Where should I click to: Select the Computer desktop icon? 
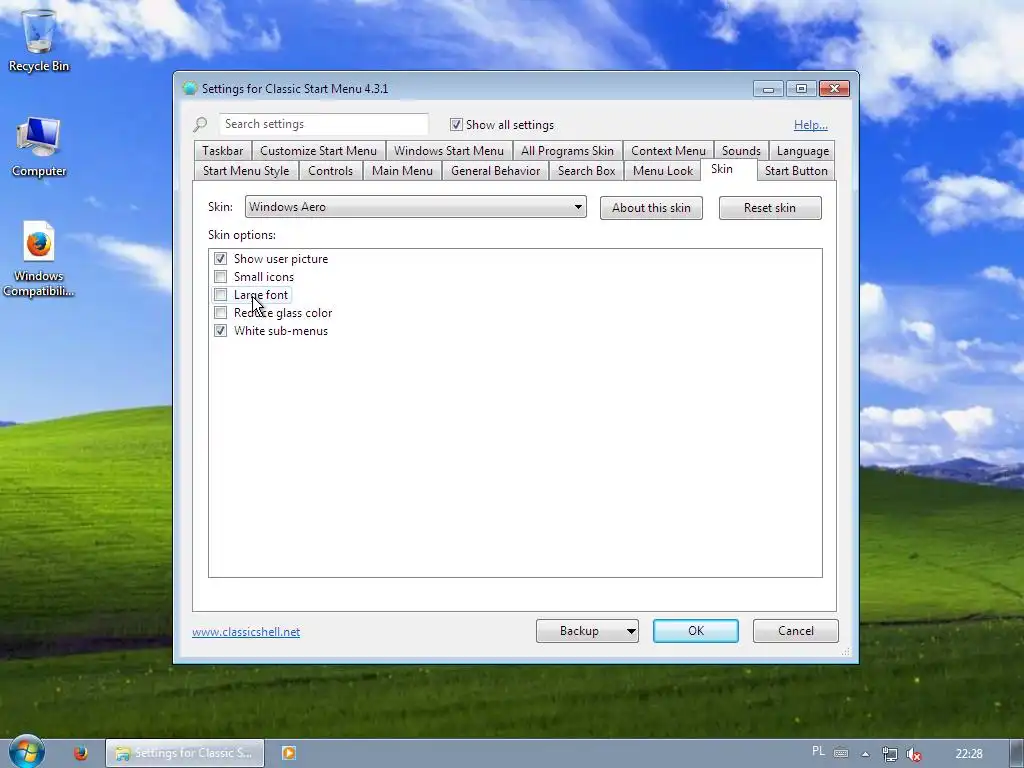(x=39, y=147)
